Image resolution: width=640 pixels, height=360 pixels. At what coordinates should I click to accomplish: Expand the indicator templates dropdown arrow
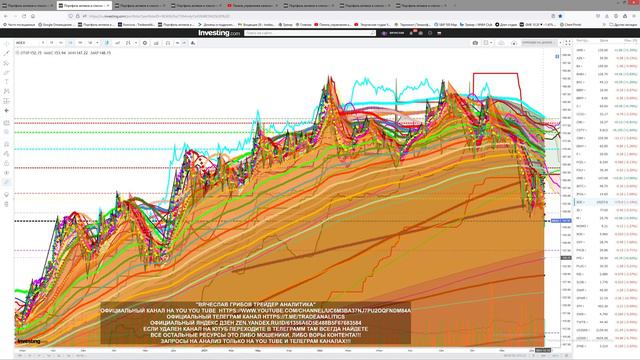click(x=136, y=43)
